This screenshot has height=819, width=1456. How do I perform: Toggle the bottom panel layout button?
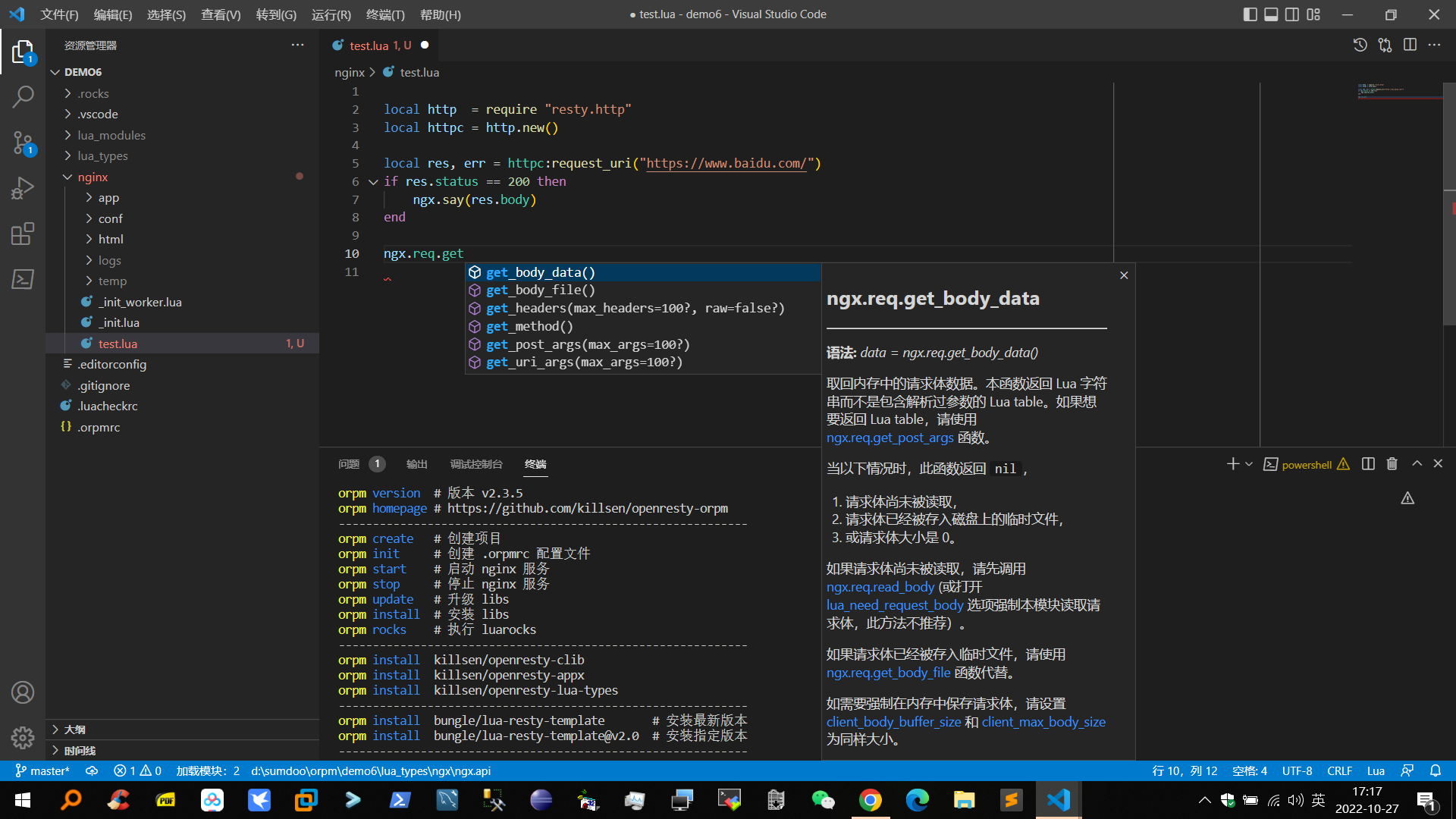1271,14
